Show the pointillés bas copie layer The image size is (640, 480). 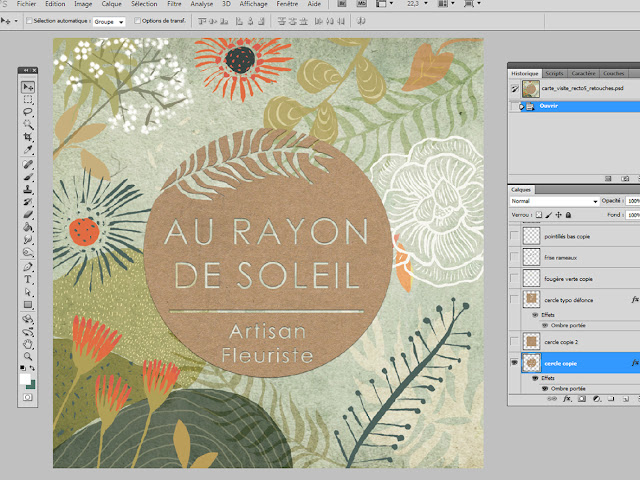[x=514, y=236]
